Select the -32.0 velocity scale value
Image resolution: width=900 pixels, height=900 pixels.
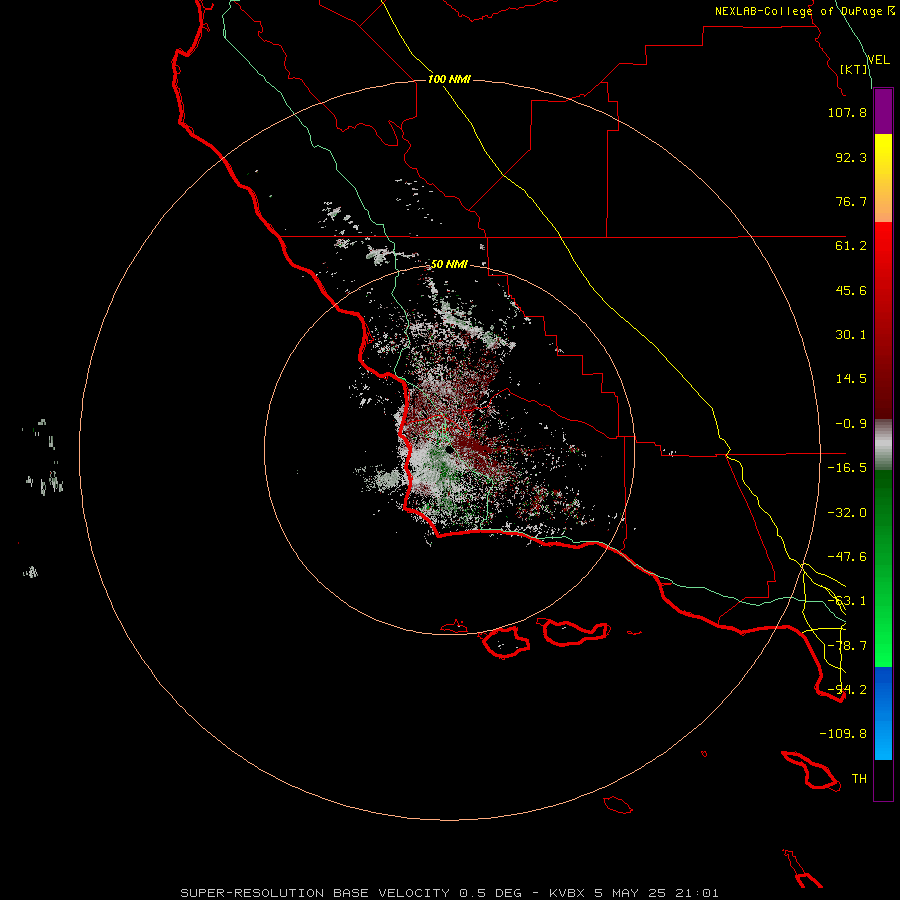click(x=847, y=513)
